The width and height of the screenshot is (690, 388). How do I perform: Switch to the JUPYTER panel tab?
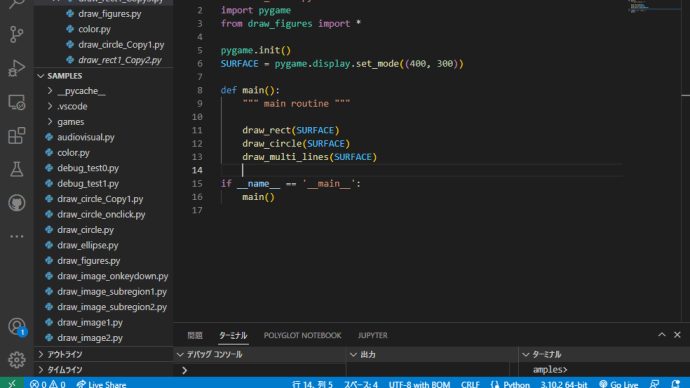[373, 335]
